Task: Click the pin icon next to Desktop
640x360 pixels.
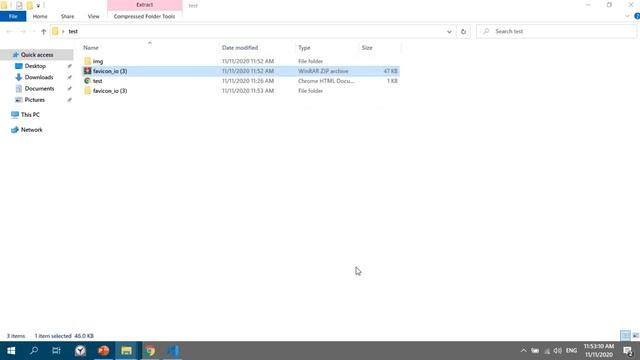Action: click(x=69, y=66)
